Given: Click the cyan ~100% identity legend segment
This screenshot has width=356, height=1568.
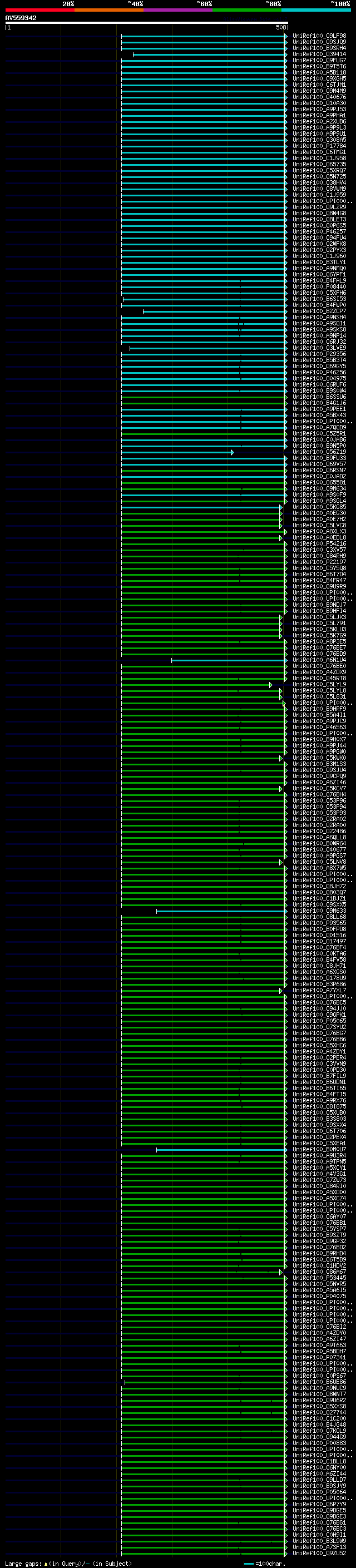Looking at the screenshot, I should (316, 11).
